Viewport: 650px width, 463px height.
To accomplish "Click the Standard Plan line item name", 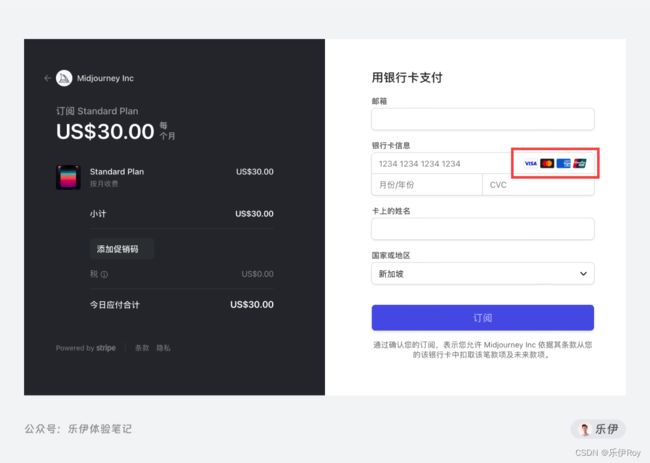I will (117, 172).
